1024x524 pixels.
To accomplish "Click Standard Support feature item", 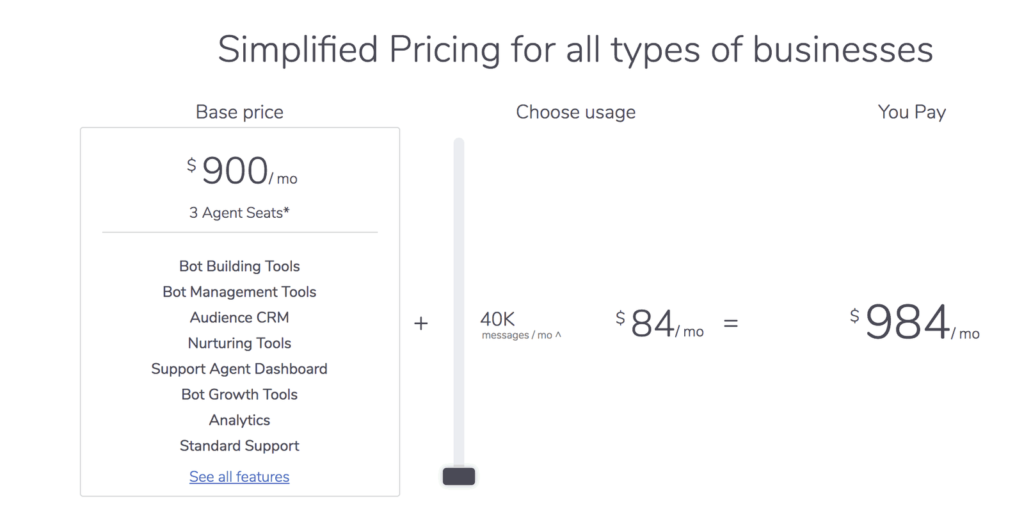I will [239, 446].
